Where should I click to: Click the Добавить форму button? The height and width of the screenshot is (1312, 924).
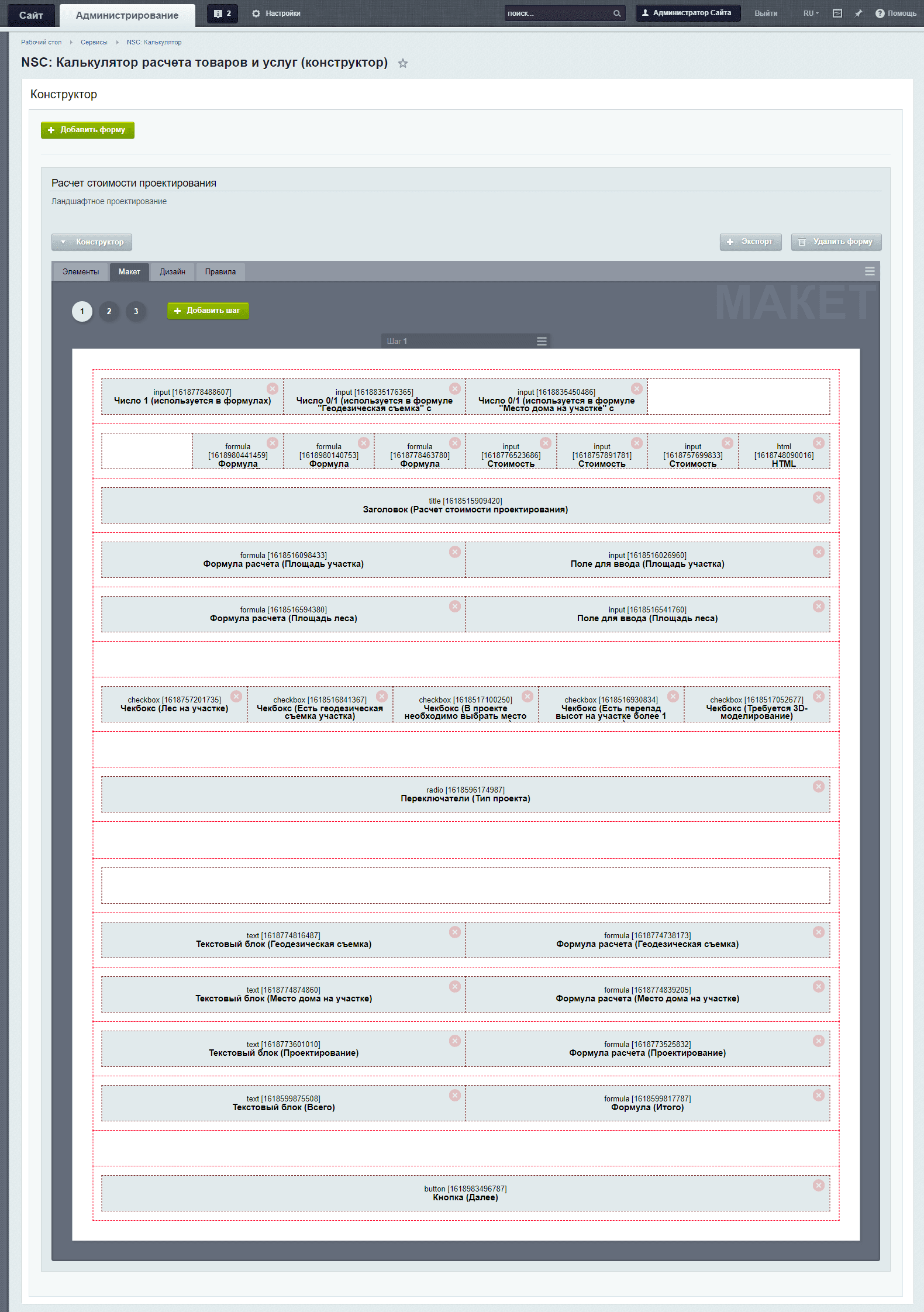coord(88,130)
